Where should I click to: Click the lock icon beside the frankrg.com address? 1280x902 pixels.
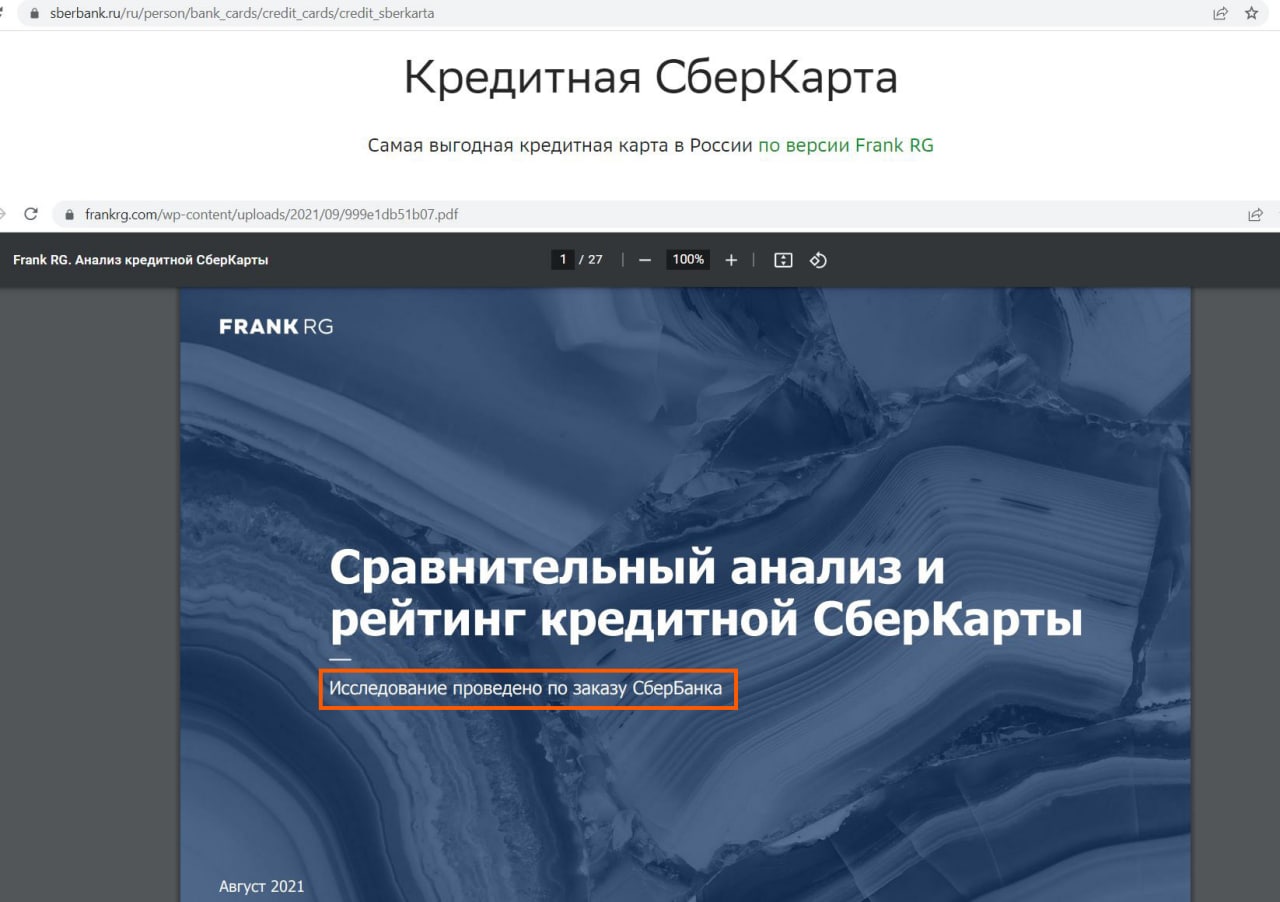click(70, 215)
